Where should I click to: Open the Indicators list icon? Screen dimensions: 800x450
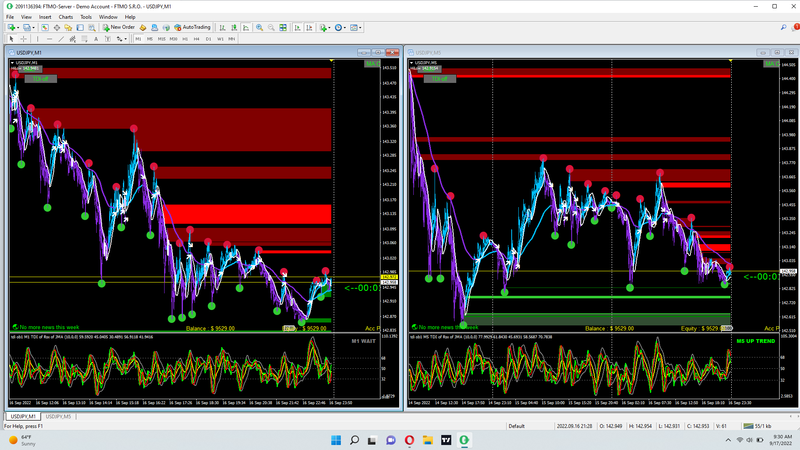point(323,28)
